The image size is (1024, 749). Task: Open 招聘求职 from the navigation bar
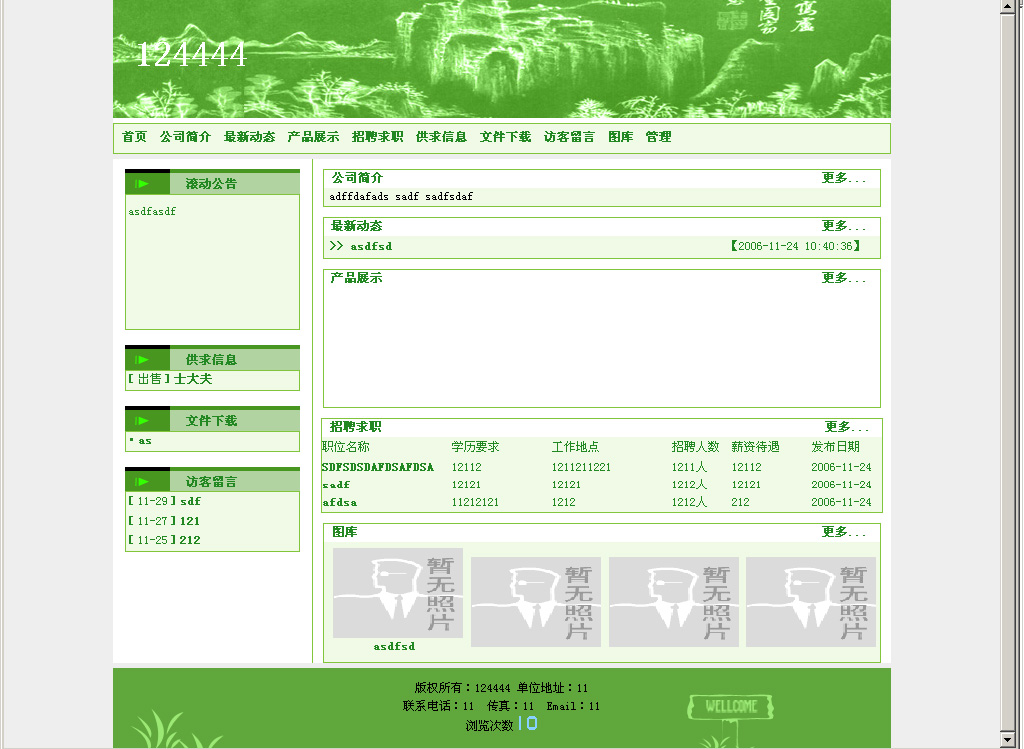(x=377, y=137)
